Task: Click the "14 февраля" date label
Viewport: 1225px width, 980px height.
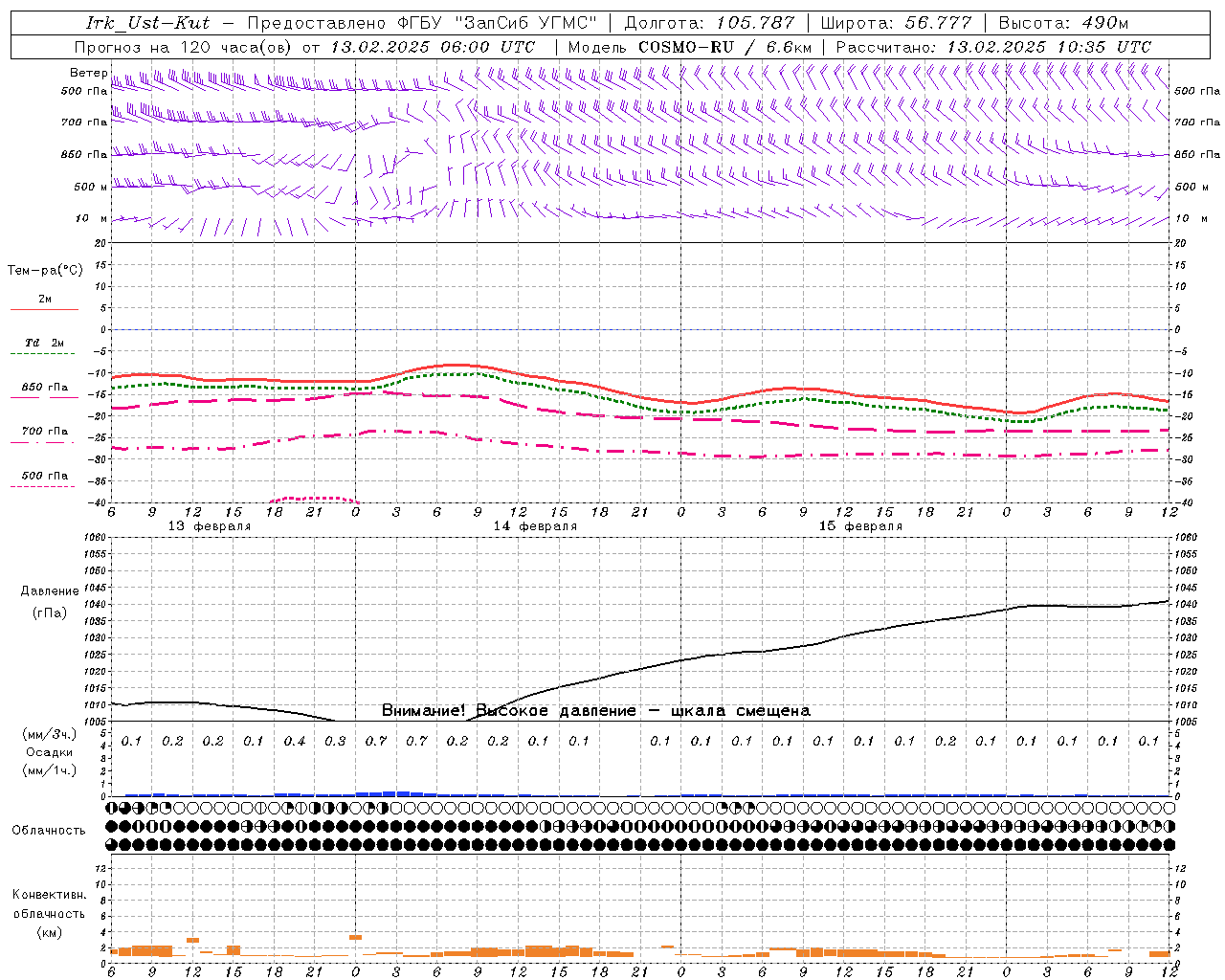Action: point(535,526)
